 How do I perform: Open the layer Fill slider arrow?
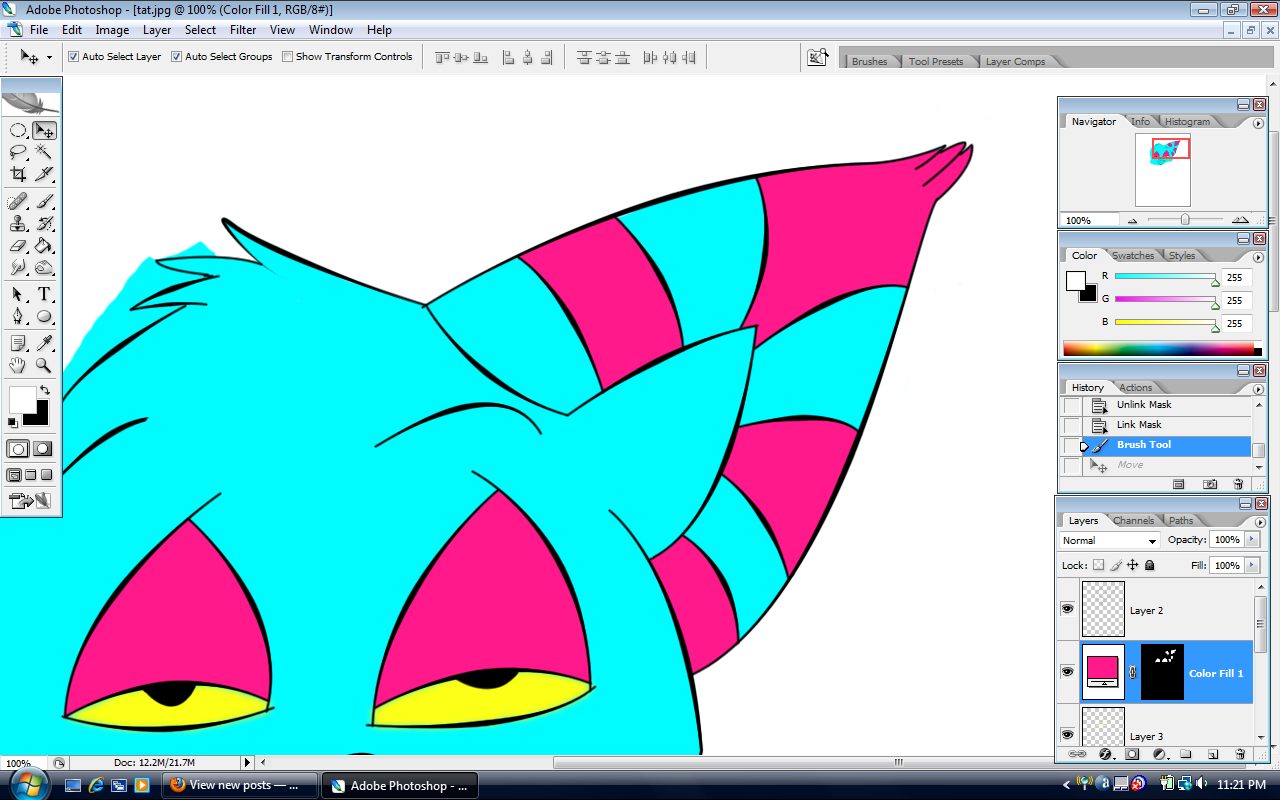tap(1252, 565)
